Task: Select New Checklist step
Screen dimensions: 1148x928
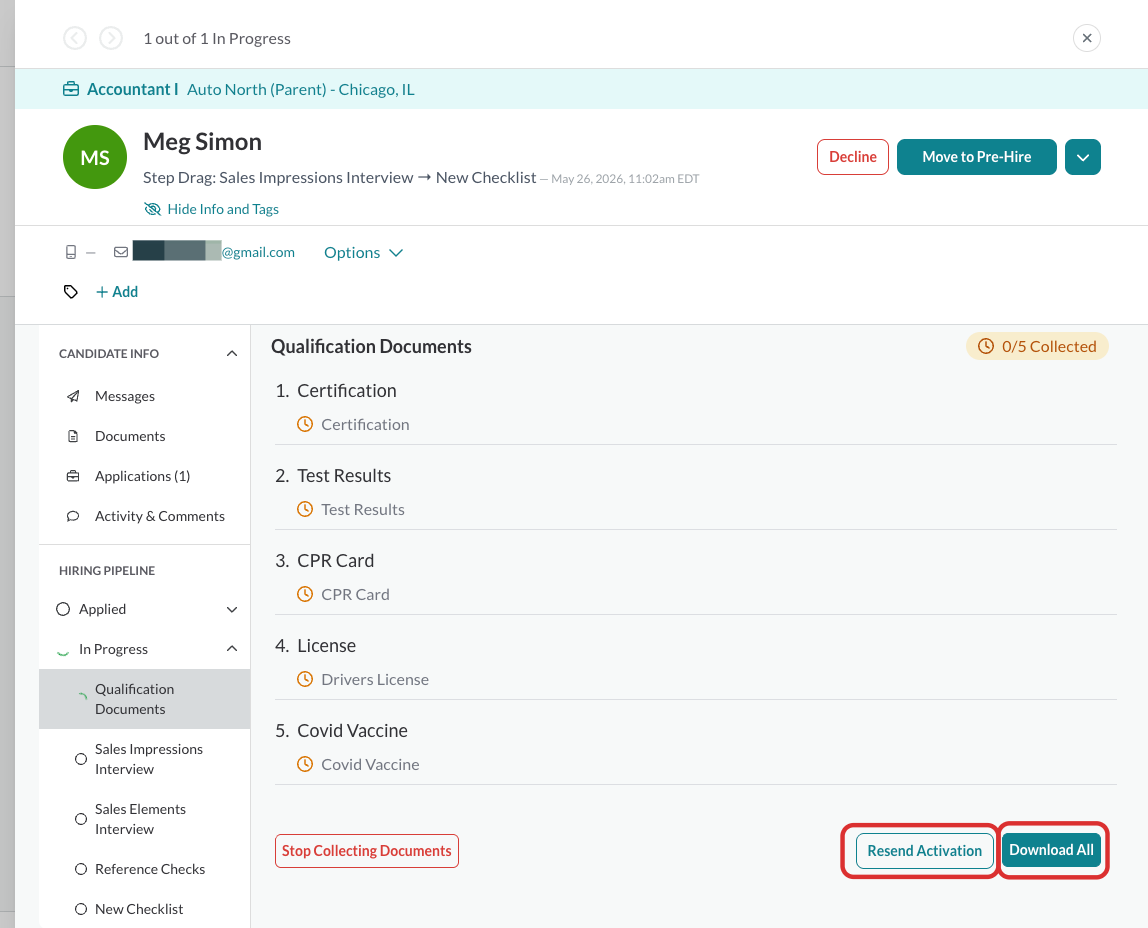Action: click(138, 909)
